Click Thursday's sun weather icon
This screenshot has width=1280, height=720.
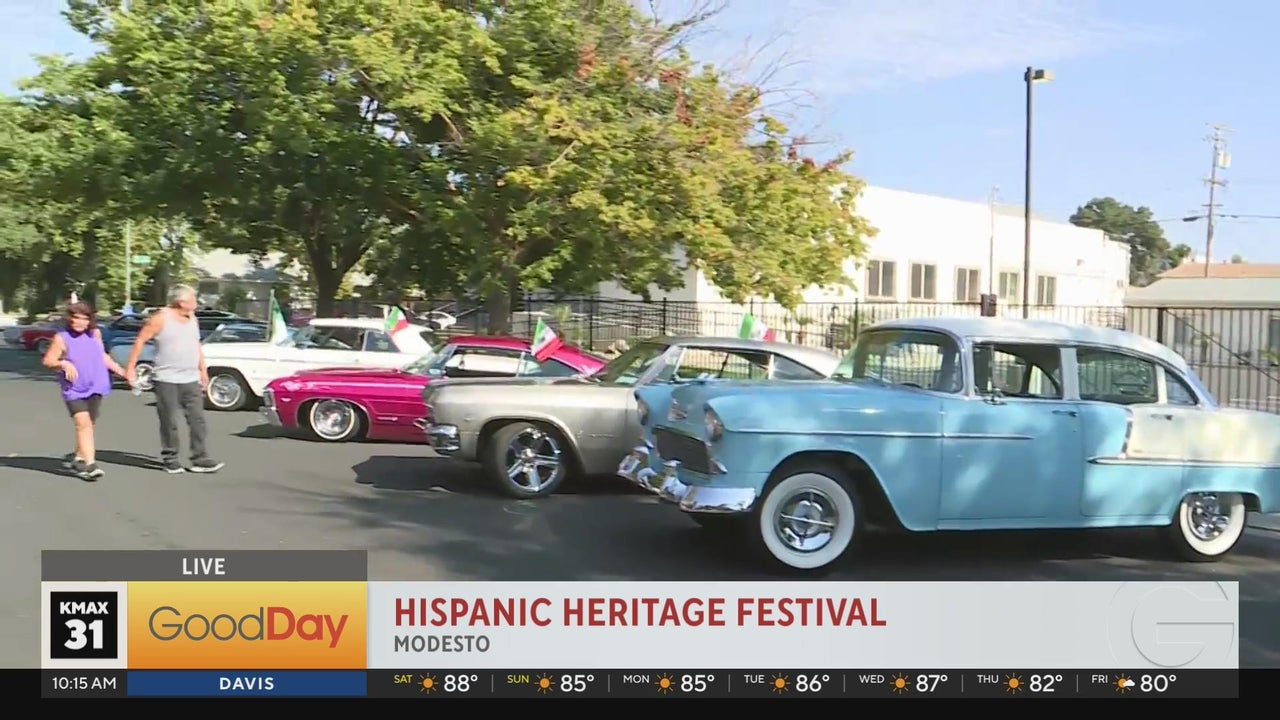[x=1014, y=683]
